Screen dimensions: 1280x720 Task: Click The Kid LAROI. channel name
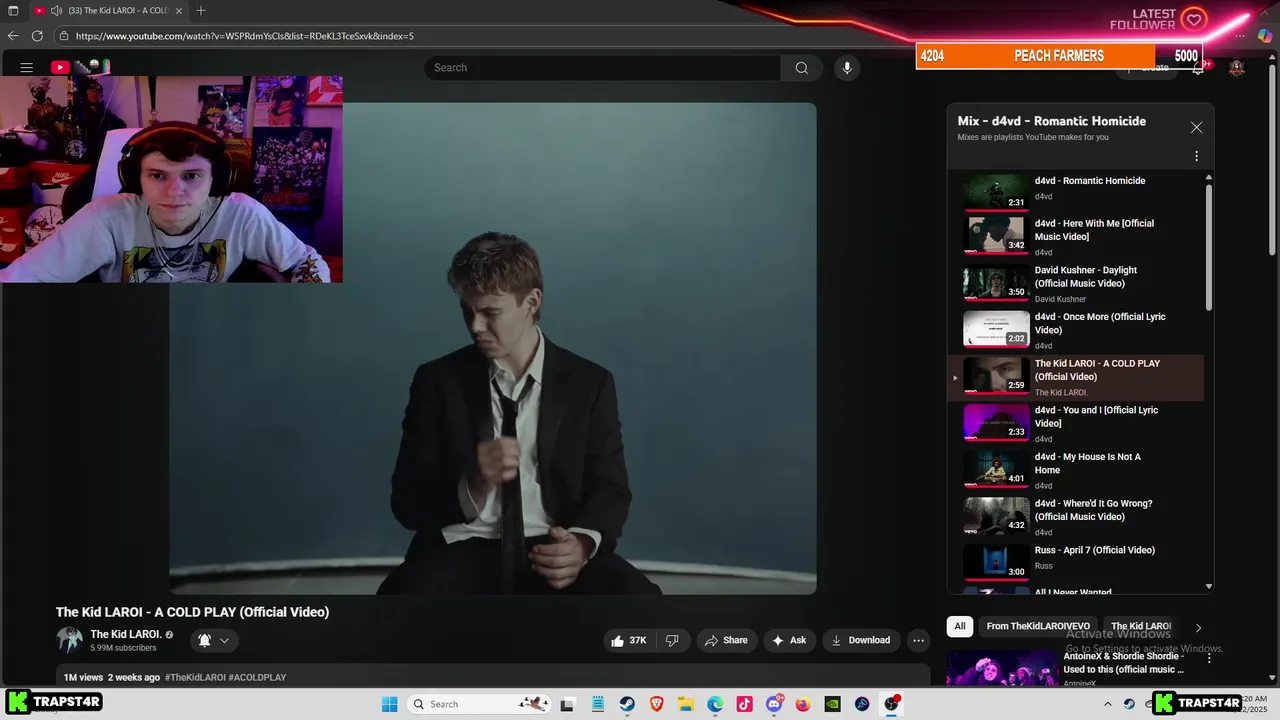click(x=126, y=634)
